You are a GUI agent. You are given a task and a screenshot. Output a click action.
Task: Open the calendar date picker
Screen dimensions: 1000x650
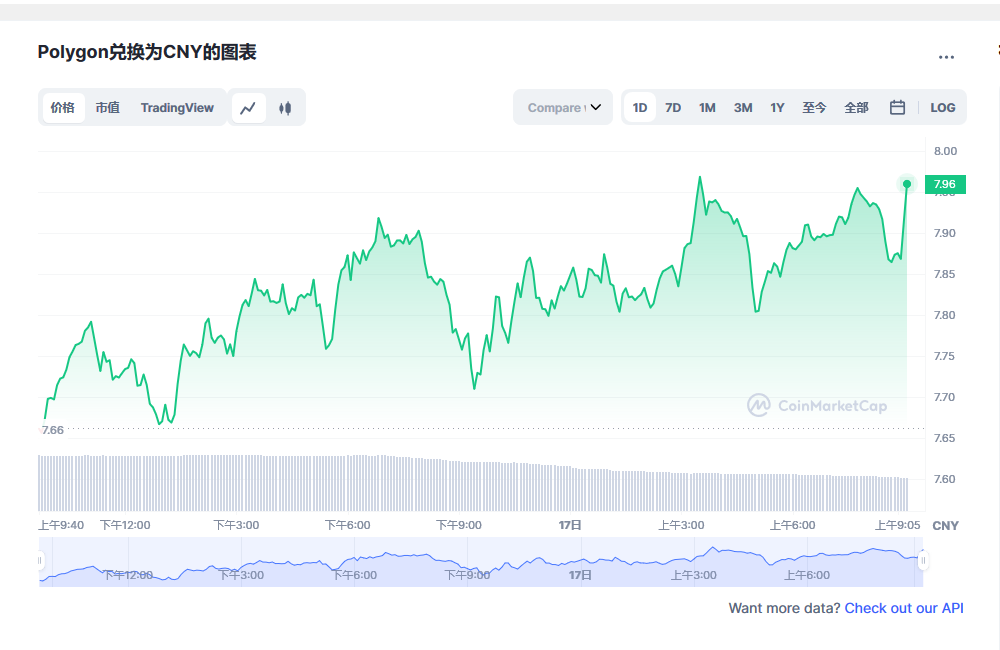pyautogui.click(x=897, y=108)
